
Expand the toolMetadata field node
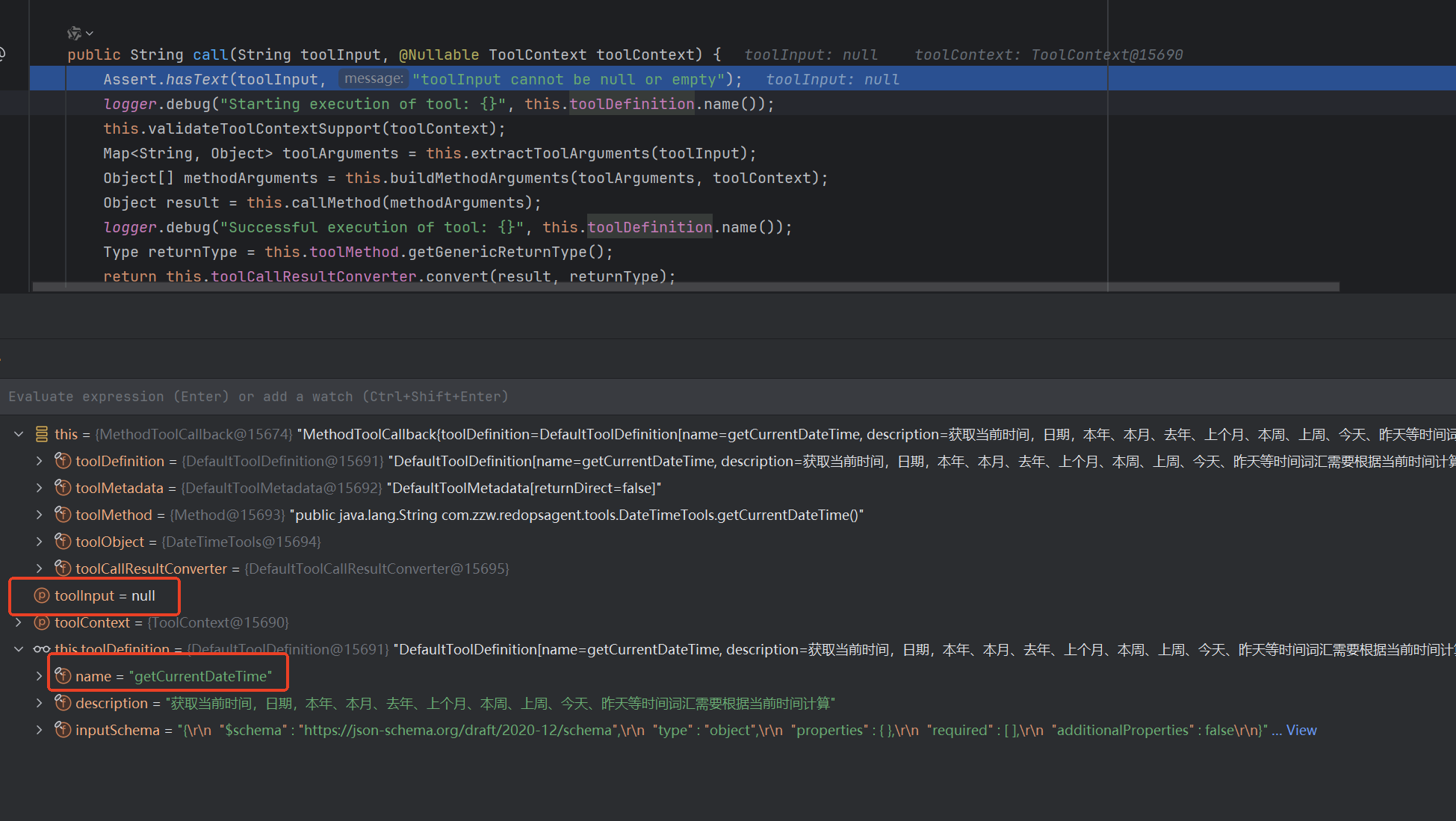tap(39, 488)
